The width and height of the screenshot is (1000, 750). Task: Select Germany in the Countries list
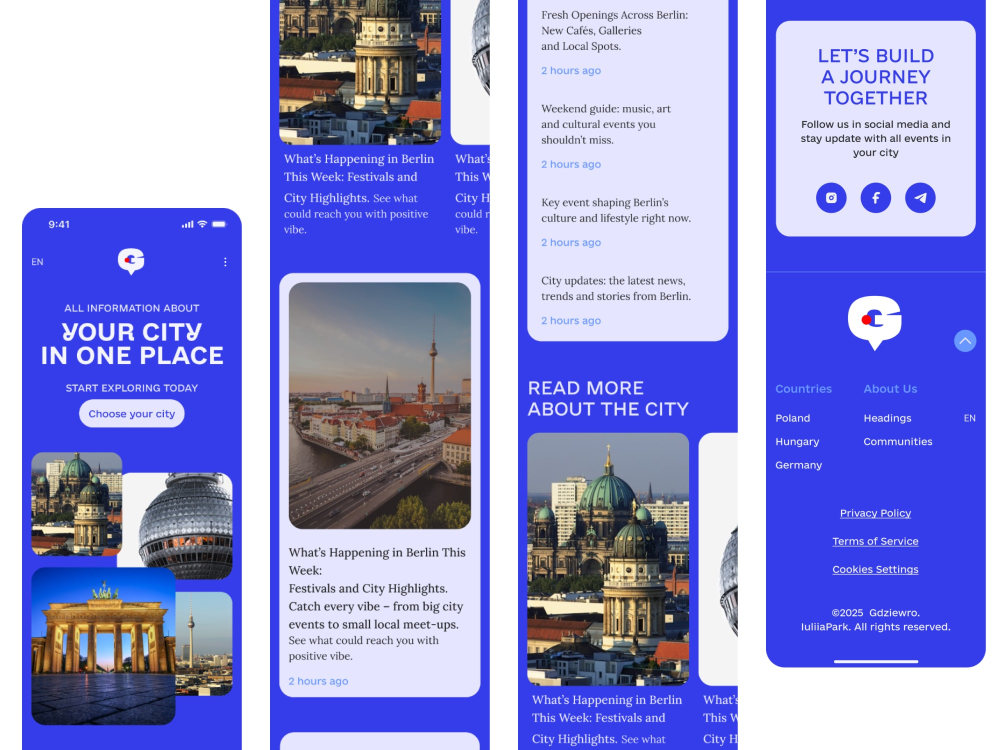tap(798, 466)
